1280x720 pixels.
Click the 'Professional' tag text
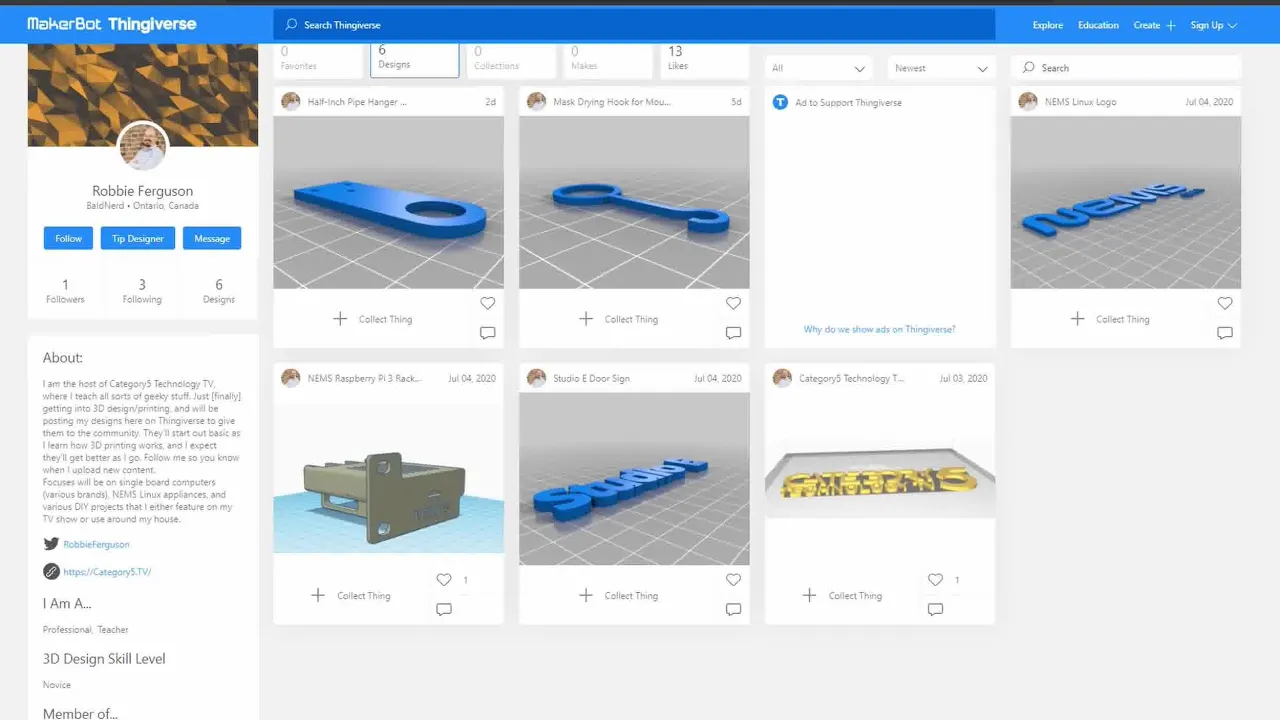67,630
